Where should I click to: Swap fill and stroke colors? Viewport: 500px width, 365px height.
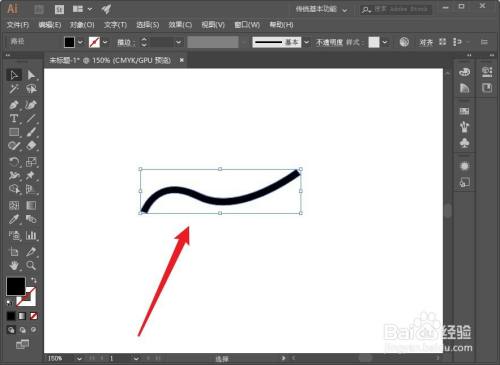(x=34, y=280)
